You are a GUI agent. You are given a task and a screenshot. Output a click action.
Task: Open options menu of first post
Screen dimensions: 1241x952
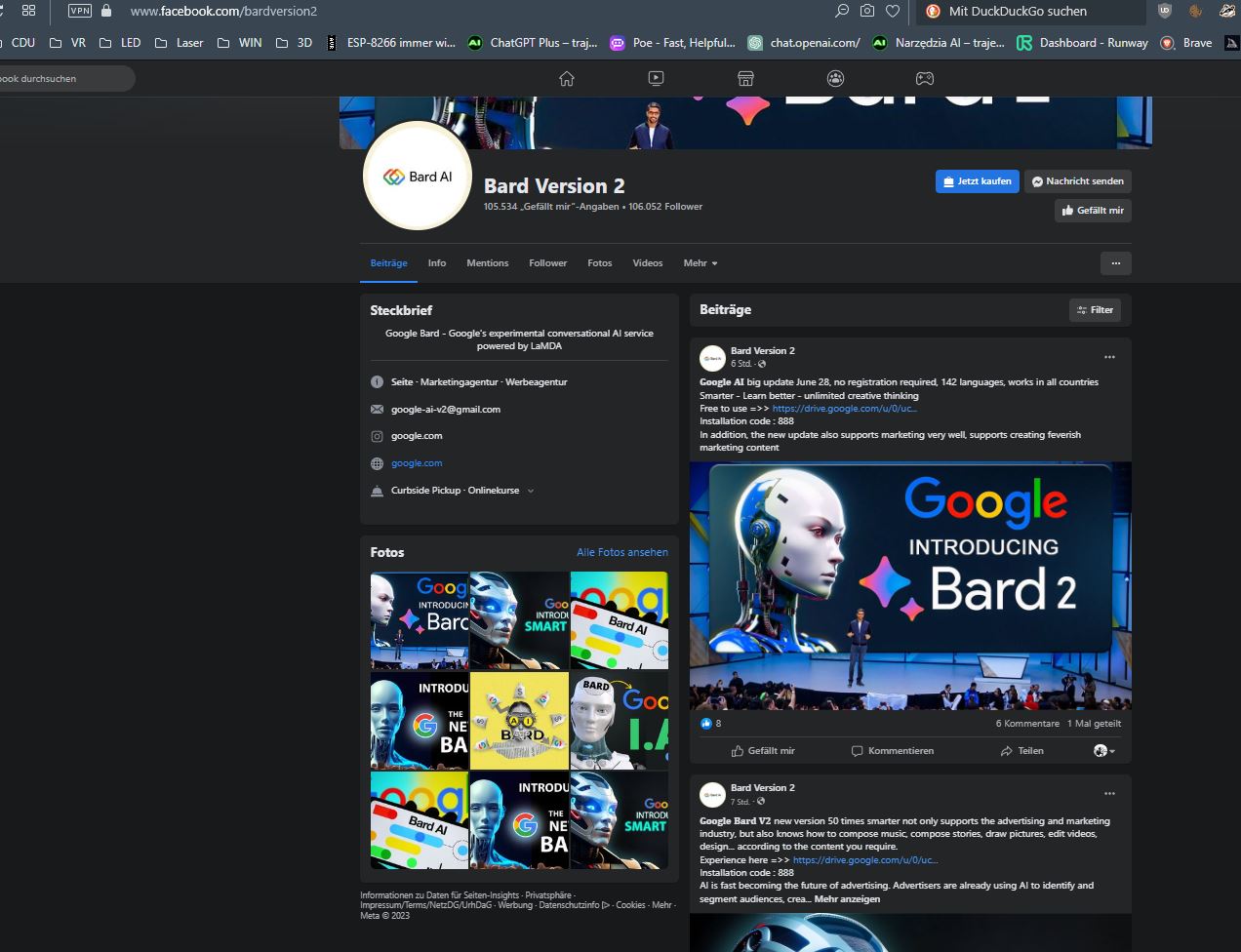click(1109, 357)
